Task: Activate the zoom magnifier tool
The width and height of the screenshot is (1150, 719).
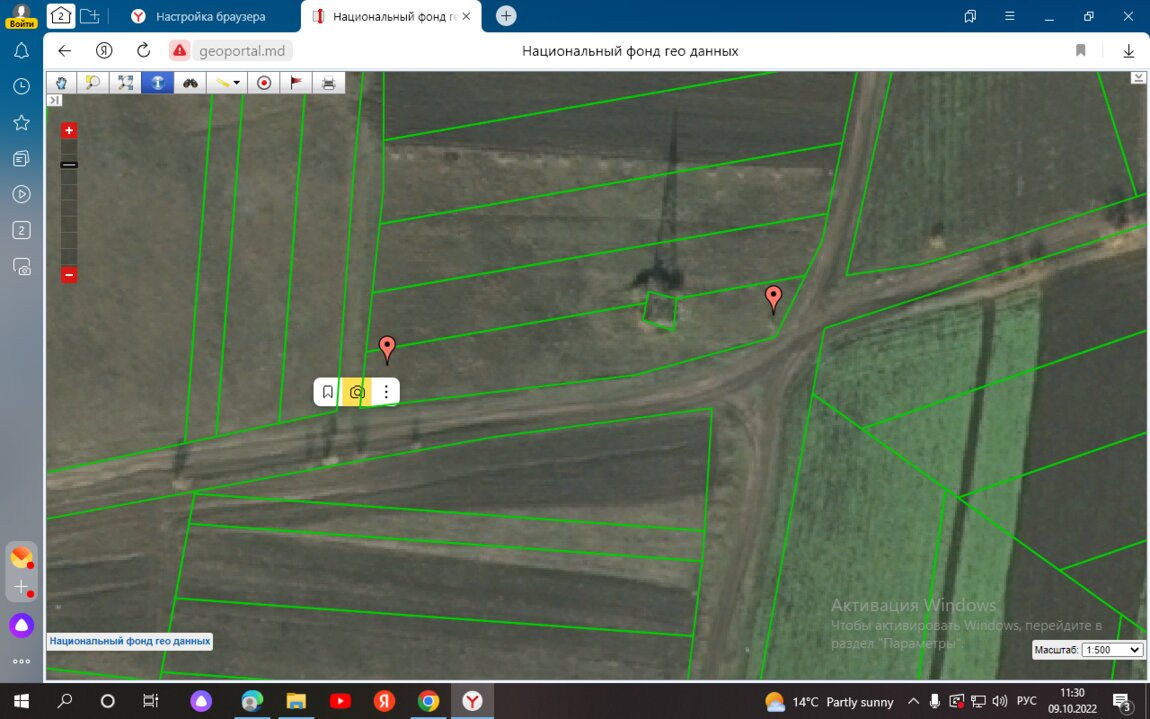Action: (92, 83)
